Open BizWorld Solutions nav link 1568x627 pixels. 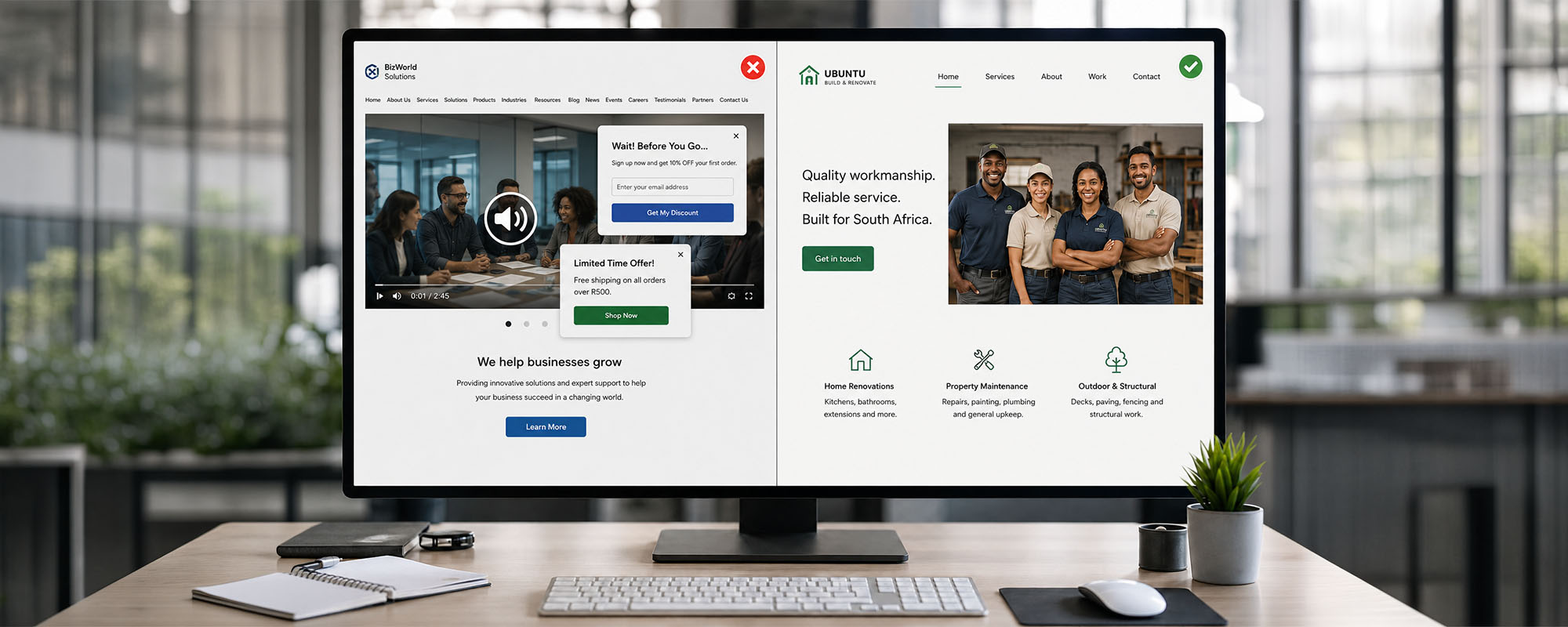pos(456,100)
